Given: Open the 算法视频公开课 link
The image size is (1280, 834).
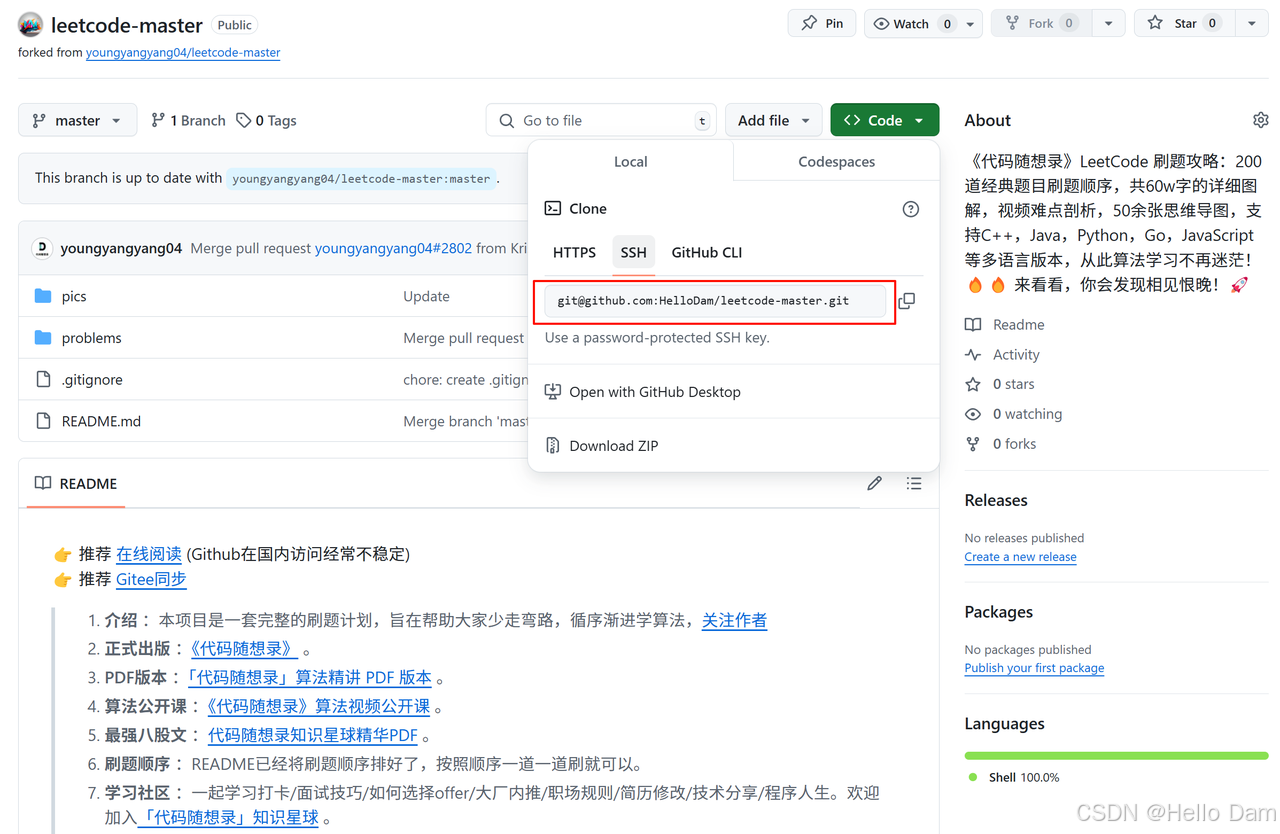Looking at the screenshot, I should pos(318,707).
